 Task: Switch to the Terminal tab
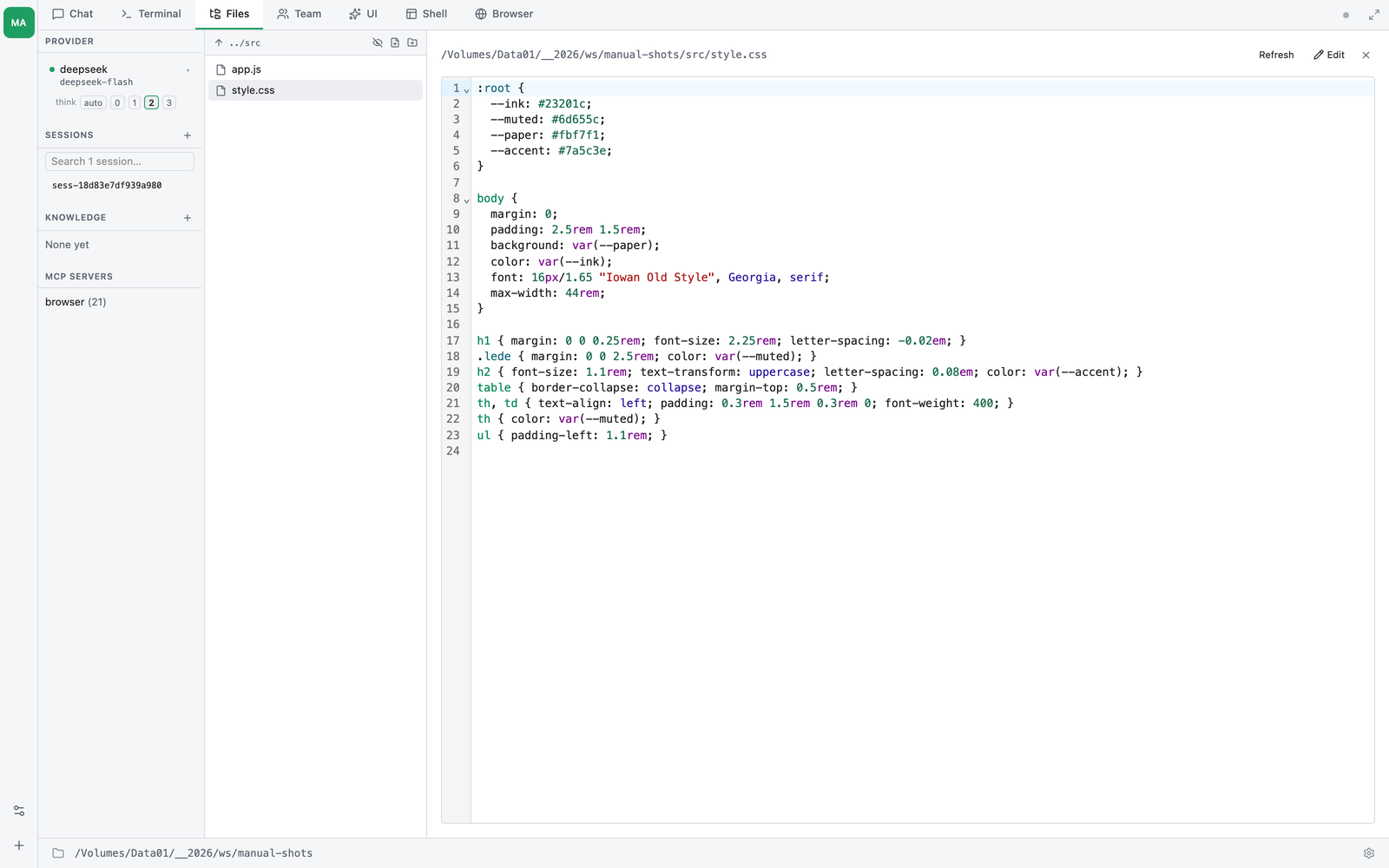tap(151, 14)
